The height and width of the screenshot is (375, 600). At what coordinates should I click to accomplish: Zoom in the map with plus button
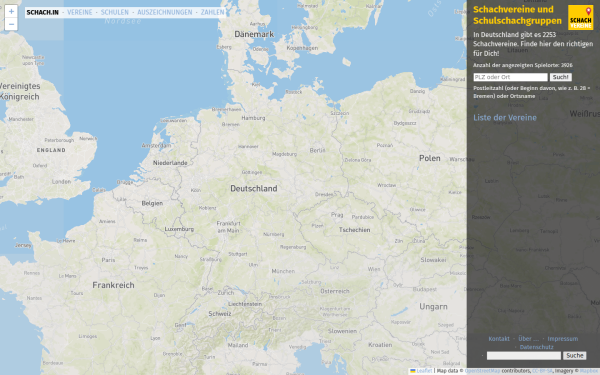coord(11,11)
